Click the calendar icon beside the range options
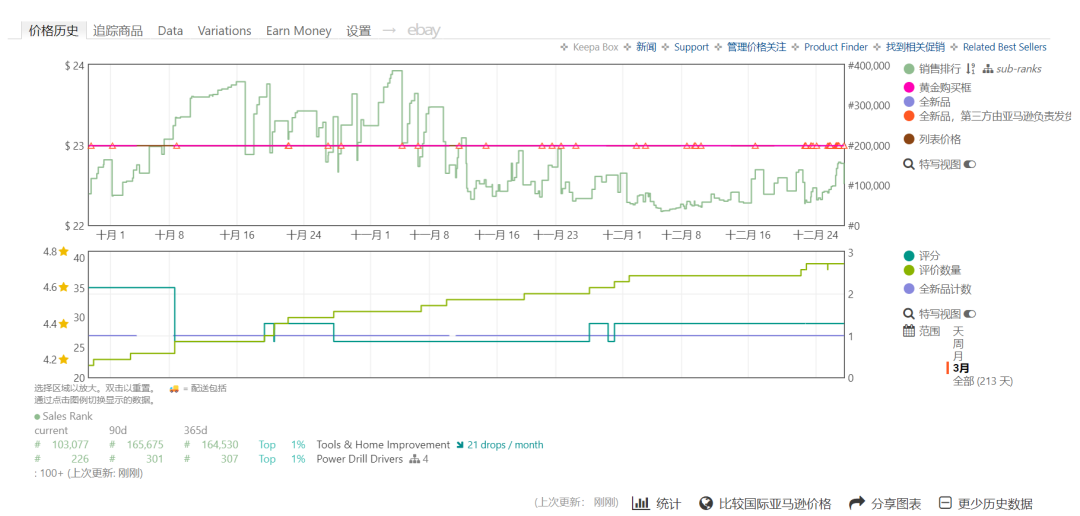Viewport: 1080px width, 516px height. pyautogui.click(x=909, y=330)
